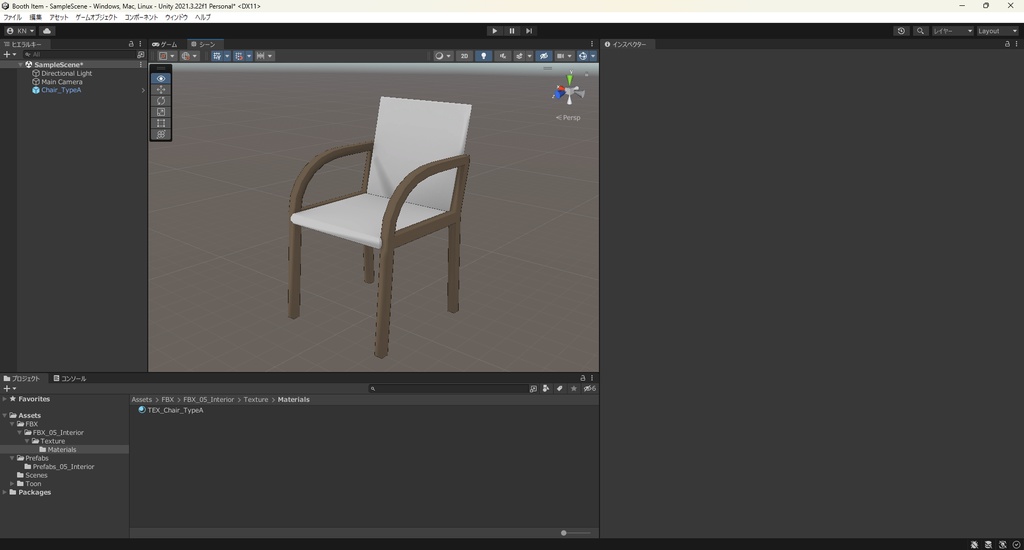Click the Favorites star icon in Project toolbar
Viewport: 1024px width, 550px height.
tap(573, 389)
